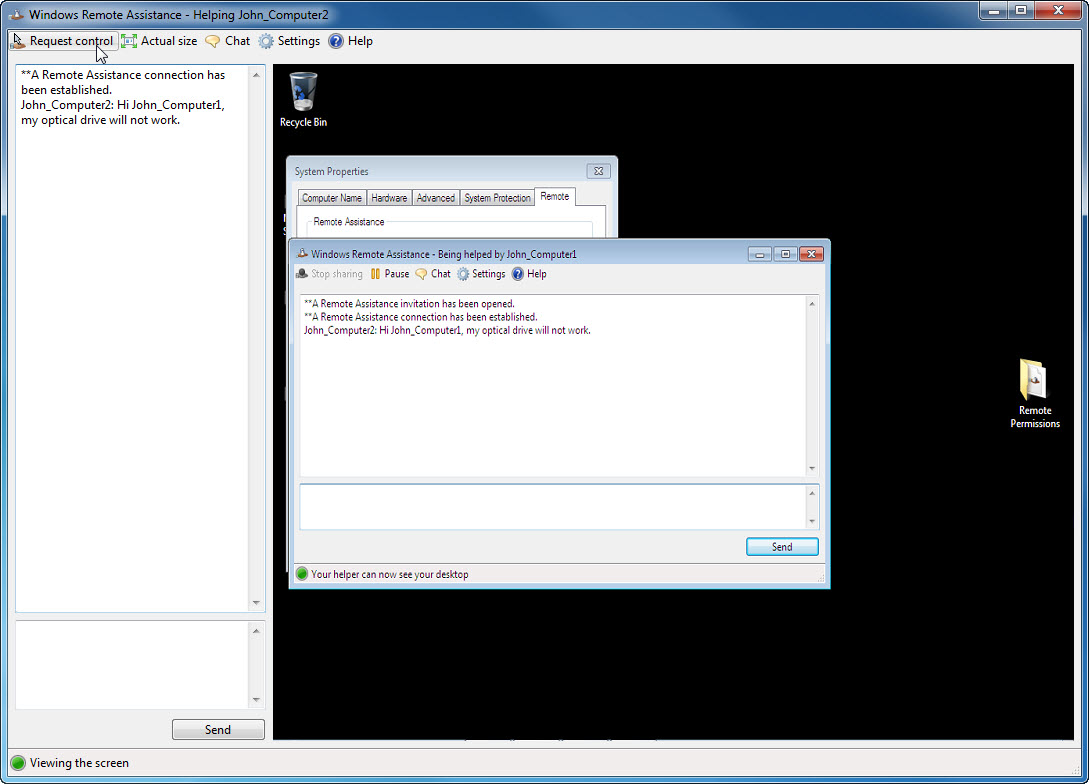The width and height of the screenshot is (1089, 784).
Task: Switch to the Hardware tab
Action: coord(389,198)
